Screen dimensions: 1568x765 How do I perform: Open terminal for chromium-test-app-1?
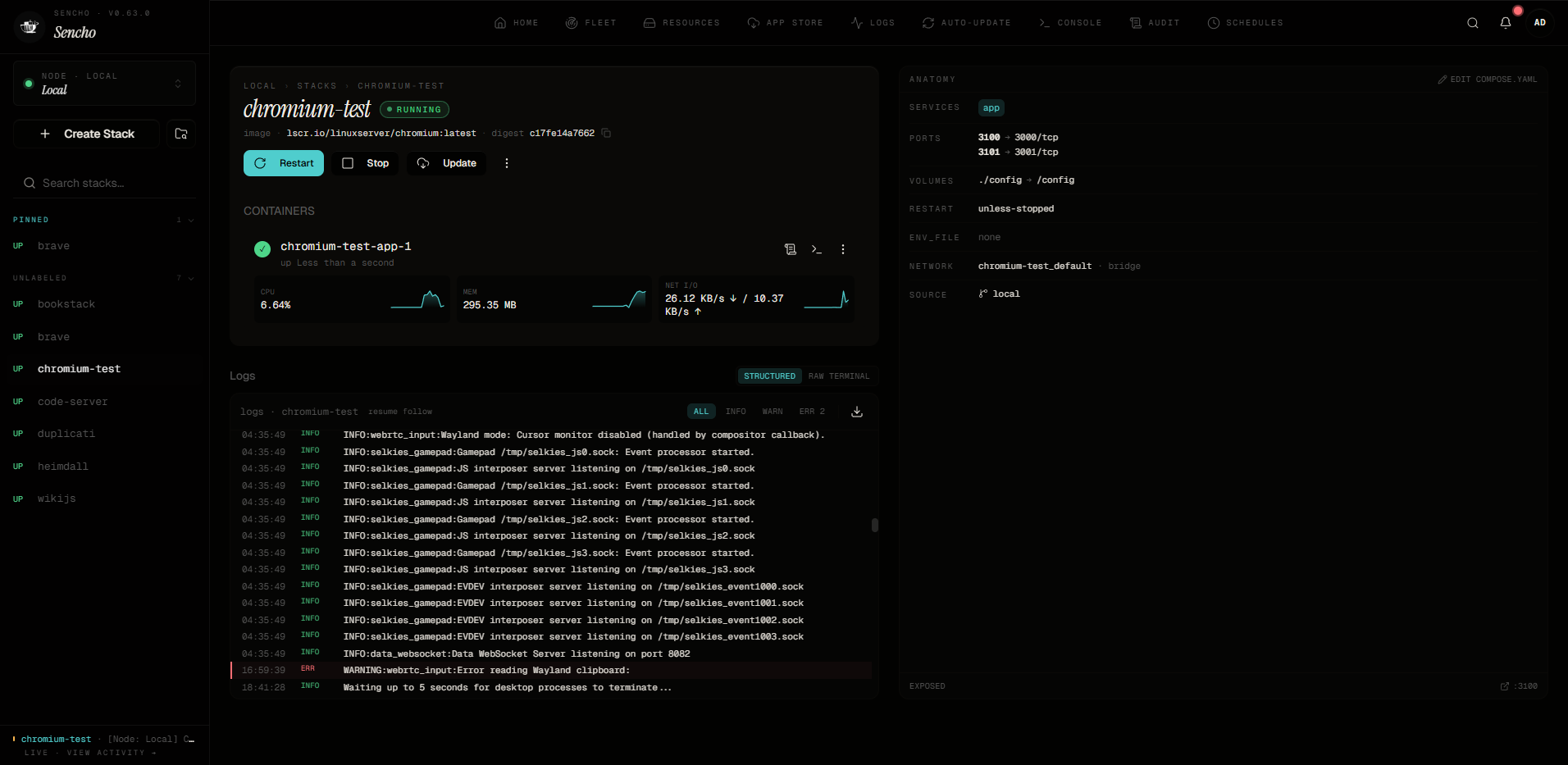(817, 249)
